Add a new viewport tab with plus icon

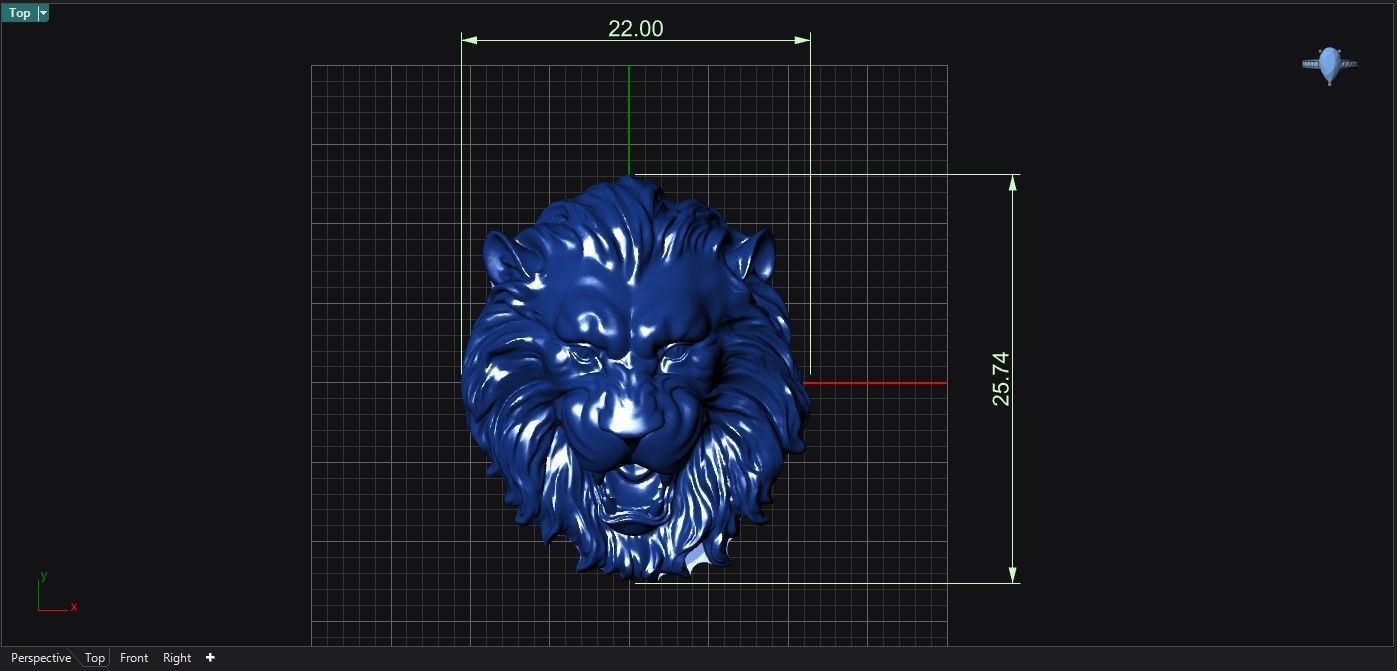tap(210, 658)
